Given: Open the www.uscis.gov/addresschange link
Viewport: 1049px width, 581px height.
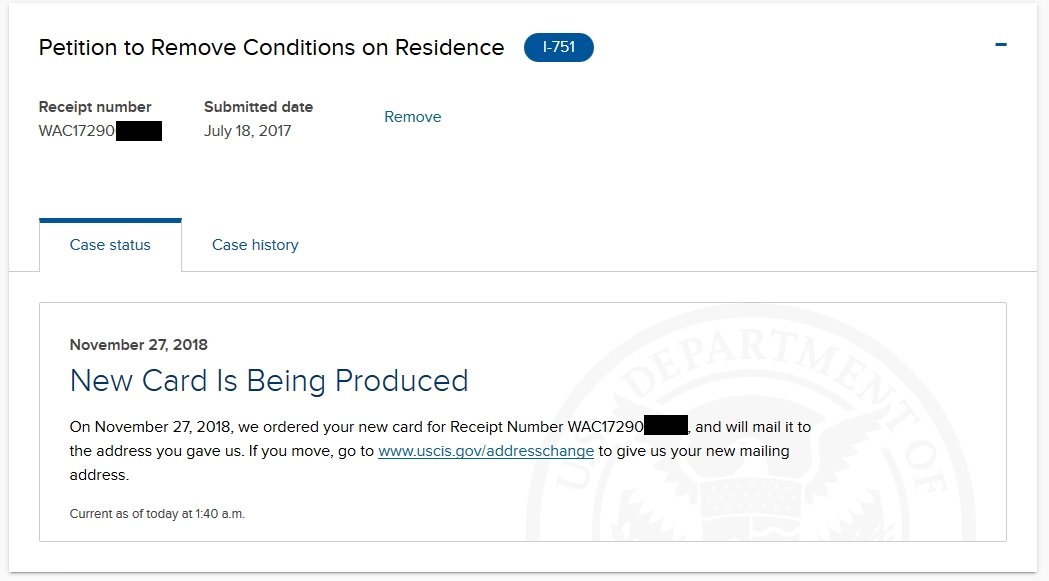Looking at the screenshot, I should click(x=486, y=451).
